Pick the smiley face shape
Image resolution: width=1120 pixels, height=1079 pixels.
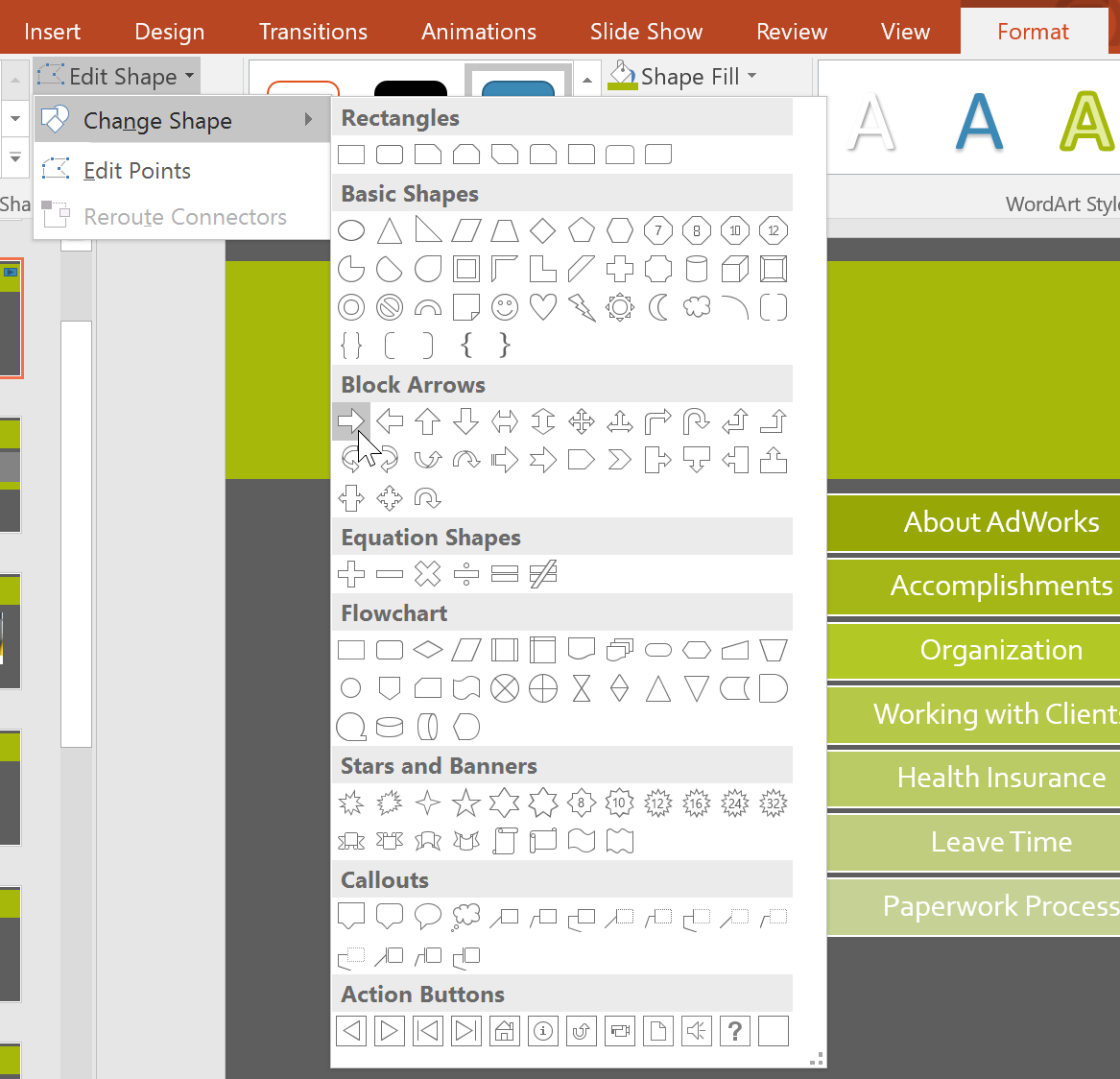(504, 308)
